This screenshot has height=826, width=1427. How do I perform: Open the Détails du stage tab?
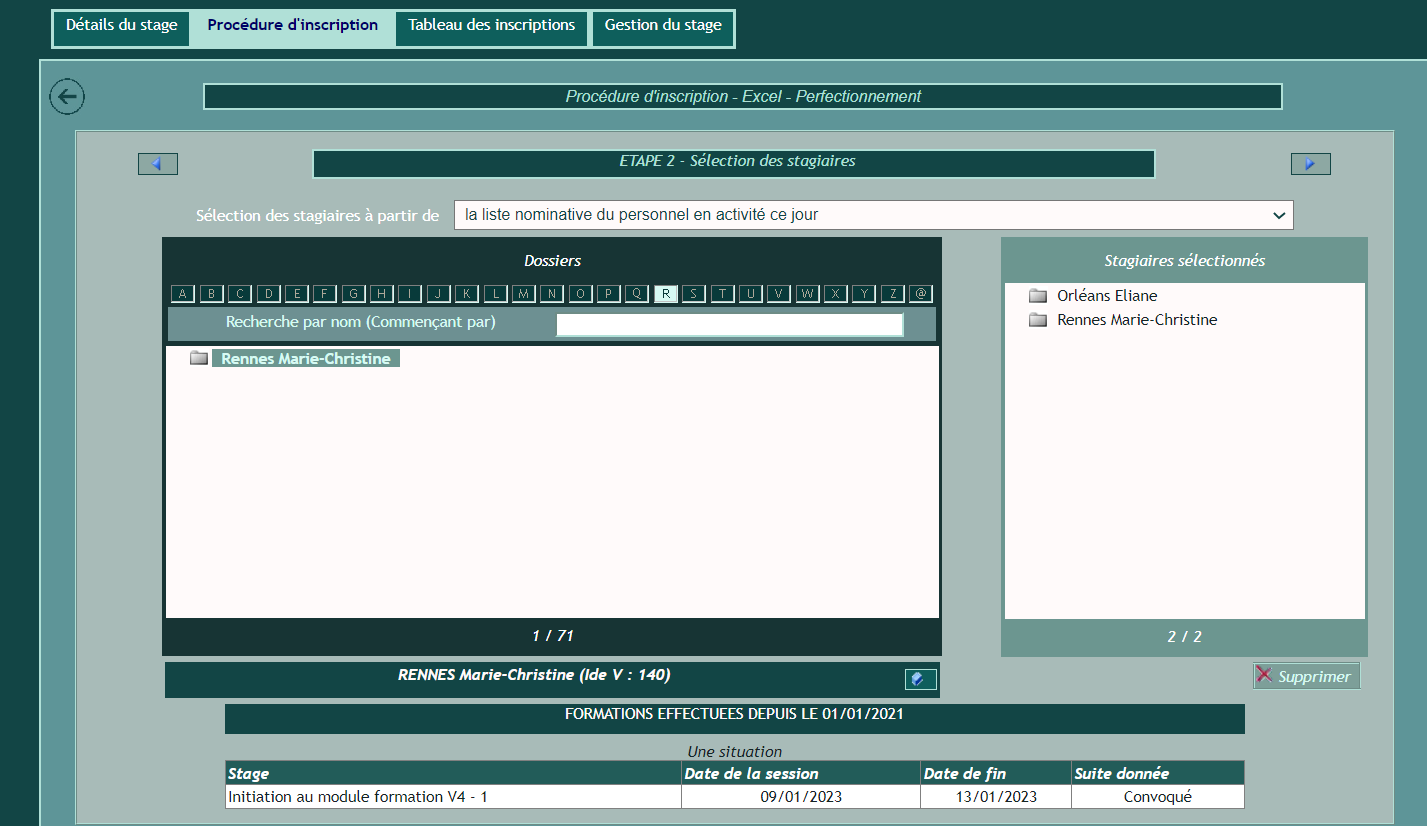[121, 26]
